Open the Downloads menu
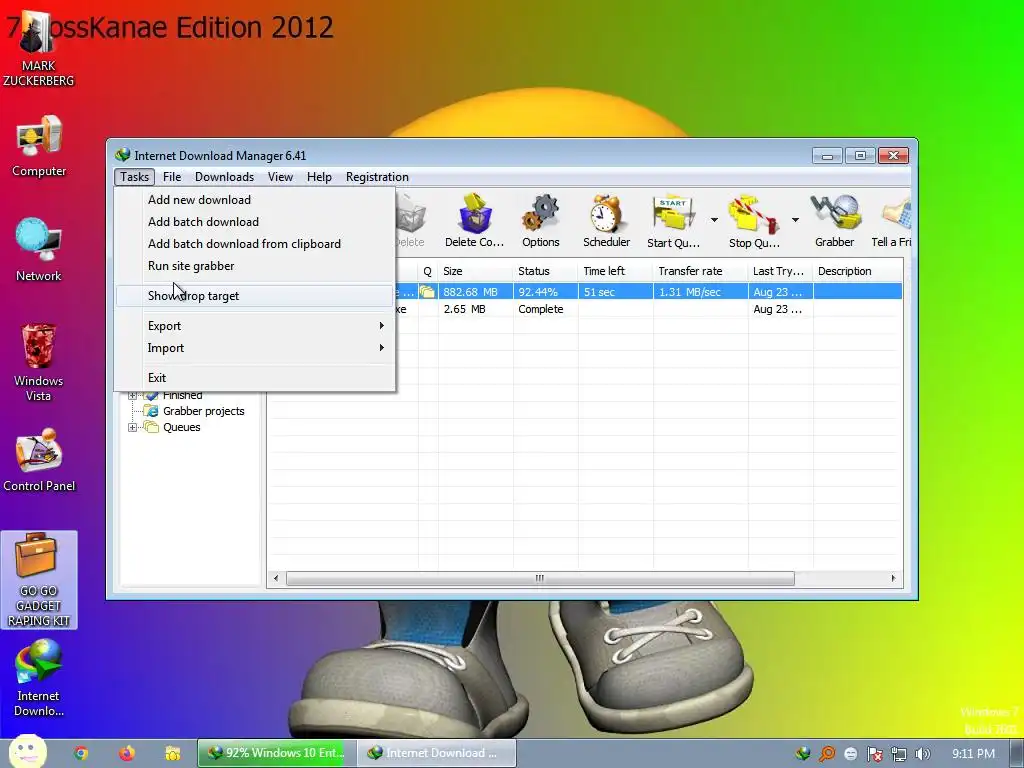The image size is (1024, 768). [x=224, y=177]
